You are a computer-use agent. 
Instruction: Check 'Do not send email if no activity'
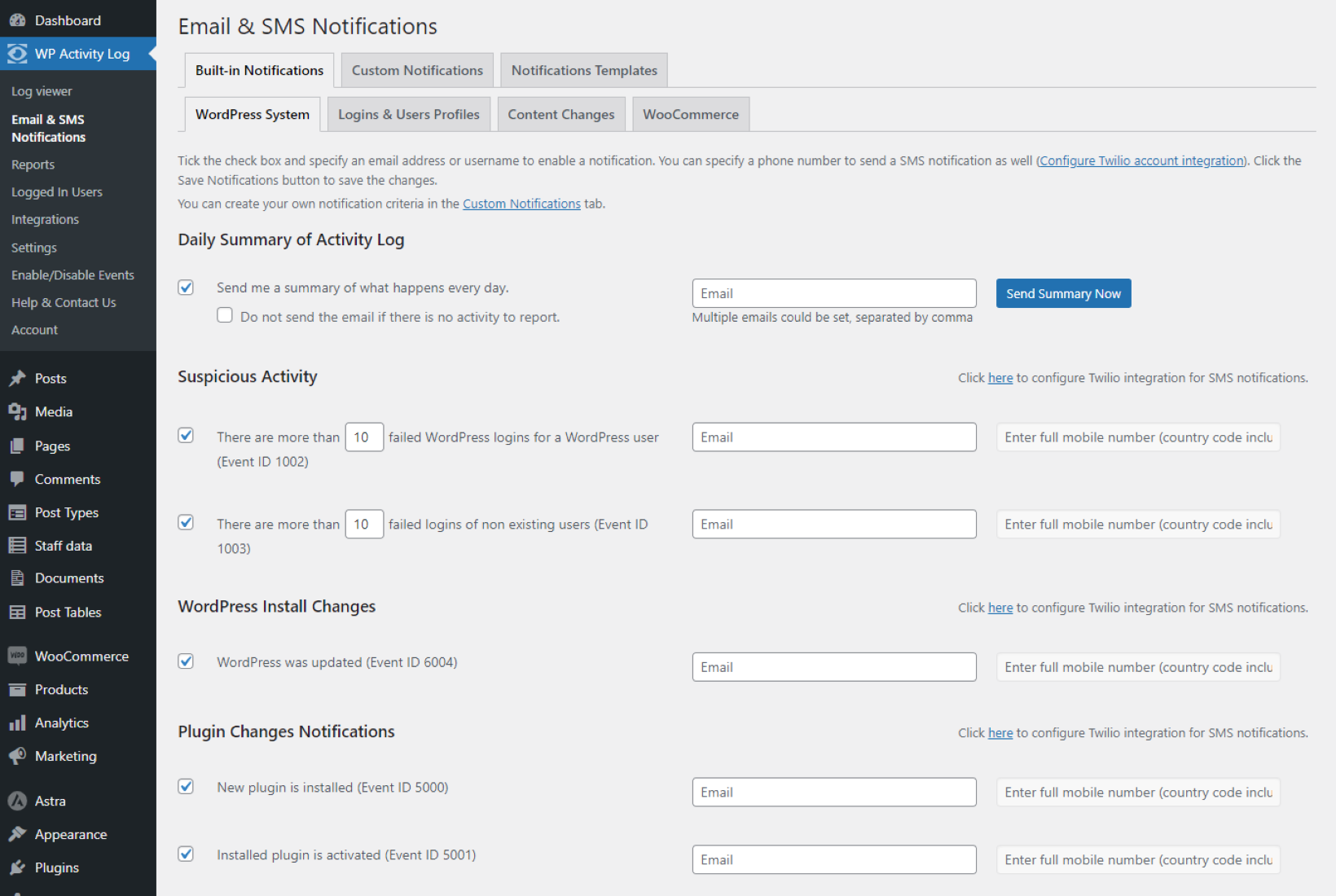point(225,315)
